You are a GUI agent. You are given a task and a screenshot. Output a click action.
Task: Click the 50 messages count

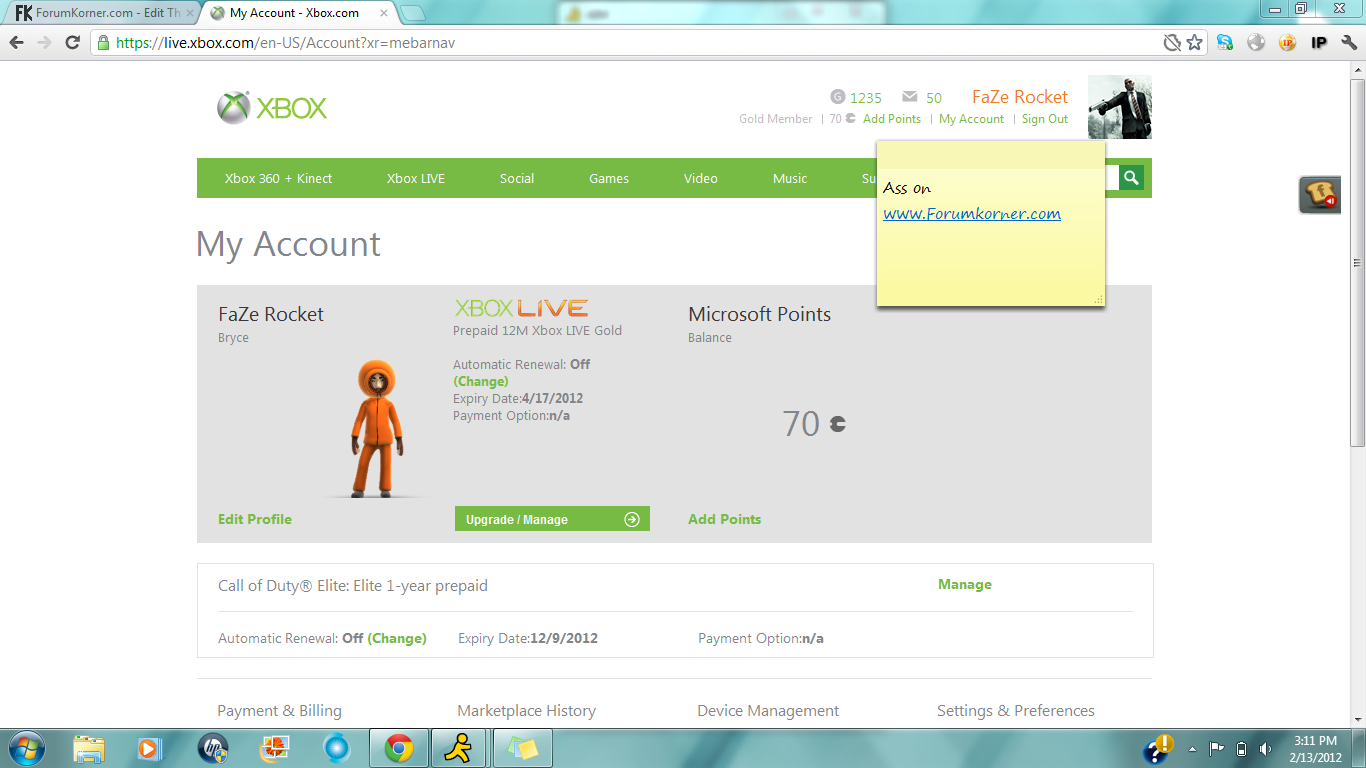click(x=934, y=98)
